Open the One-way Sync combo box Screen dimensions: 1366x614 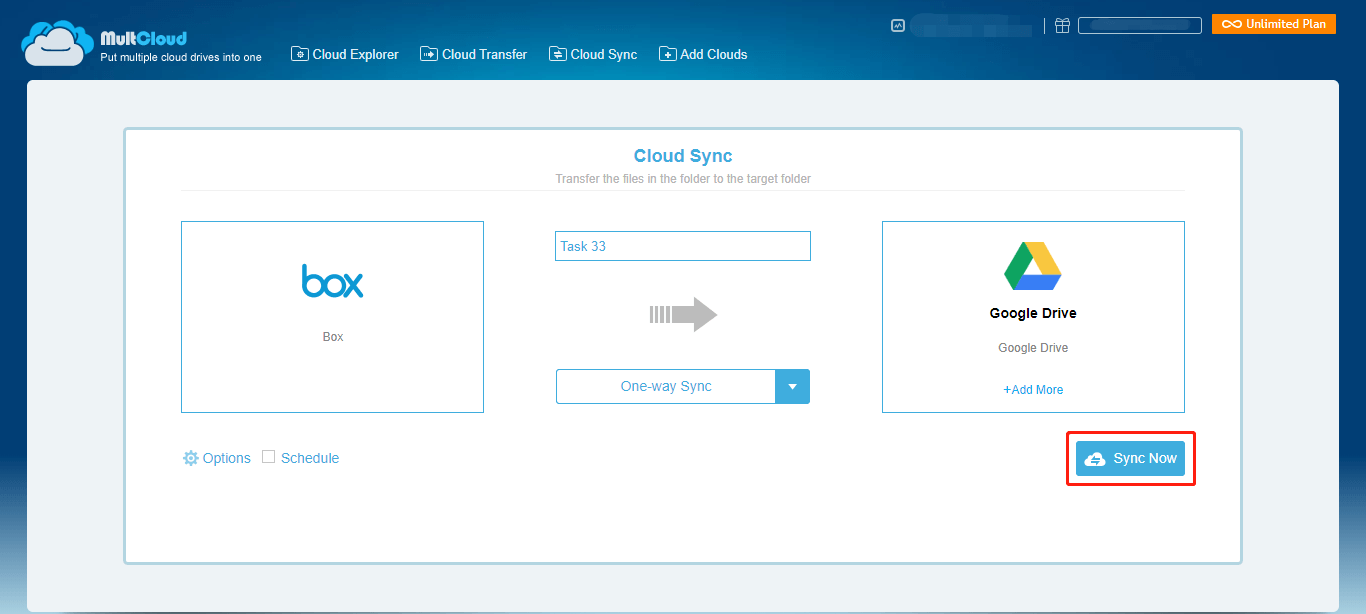666,387
